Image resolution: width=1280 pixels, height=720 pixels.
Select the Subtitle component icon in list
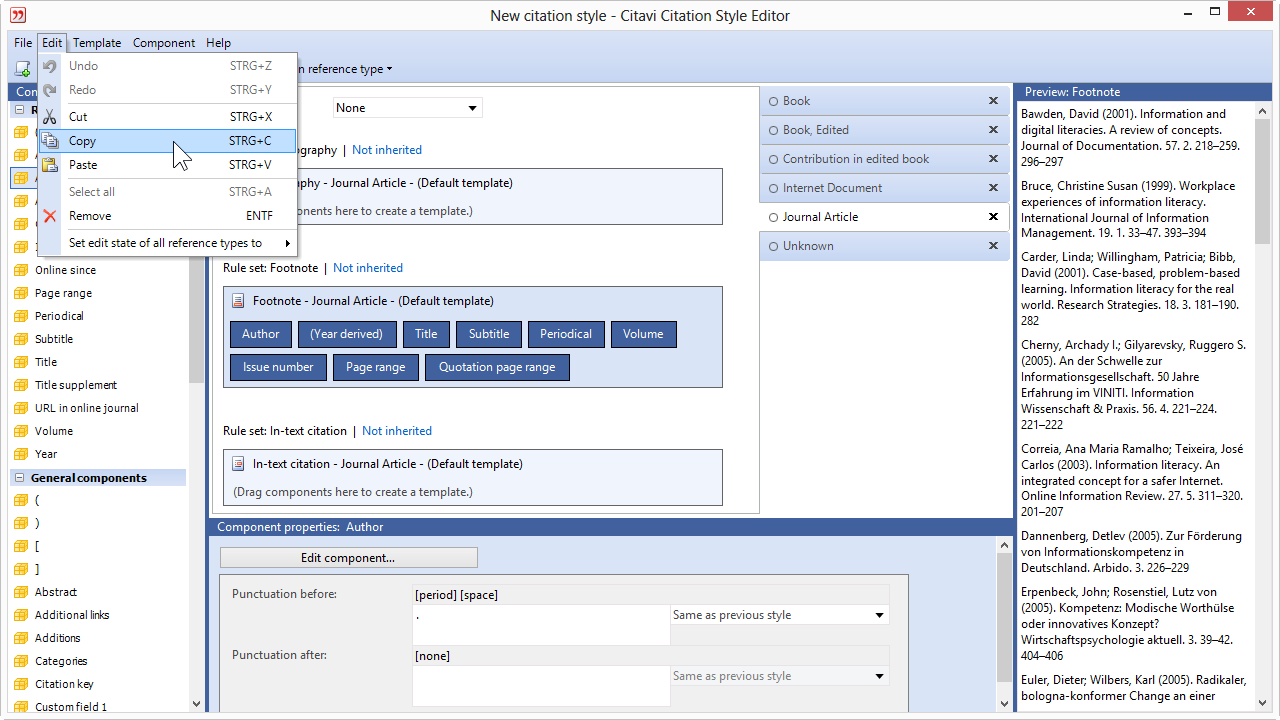[20, 339]
